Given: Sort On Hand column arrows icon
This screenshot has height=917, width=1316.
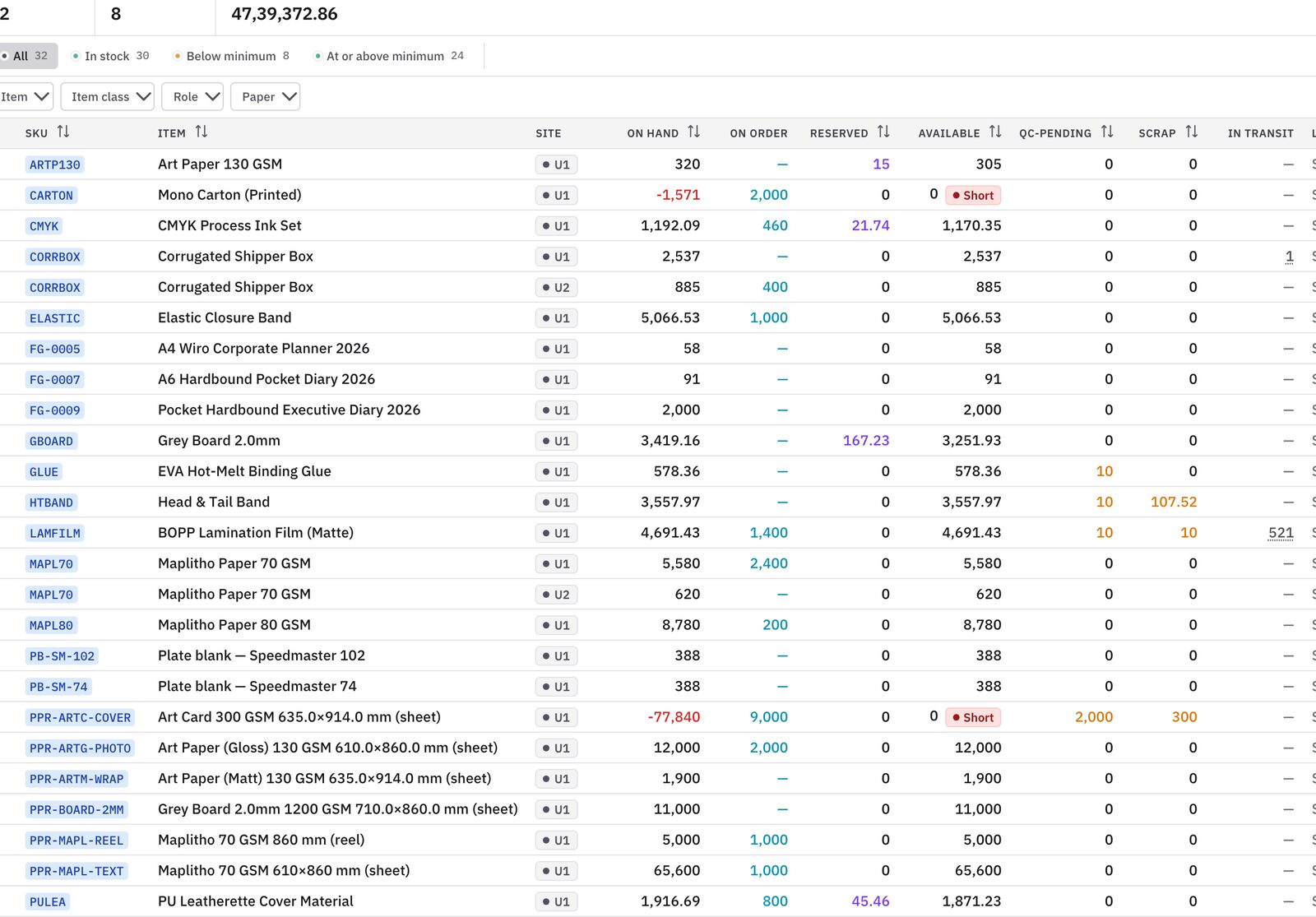Looking at the screenshot, I should click(x=694, y=132).
